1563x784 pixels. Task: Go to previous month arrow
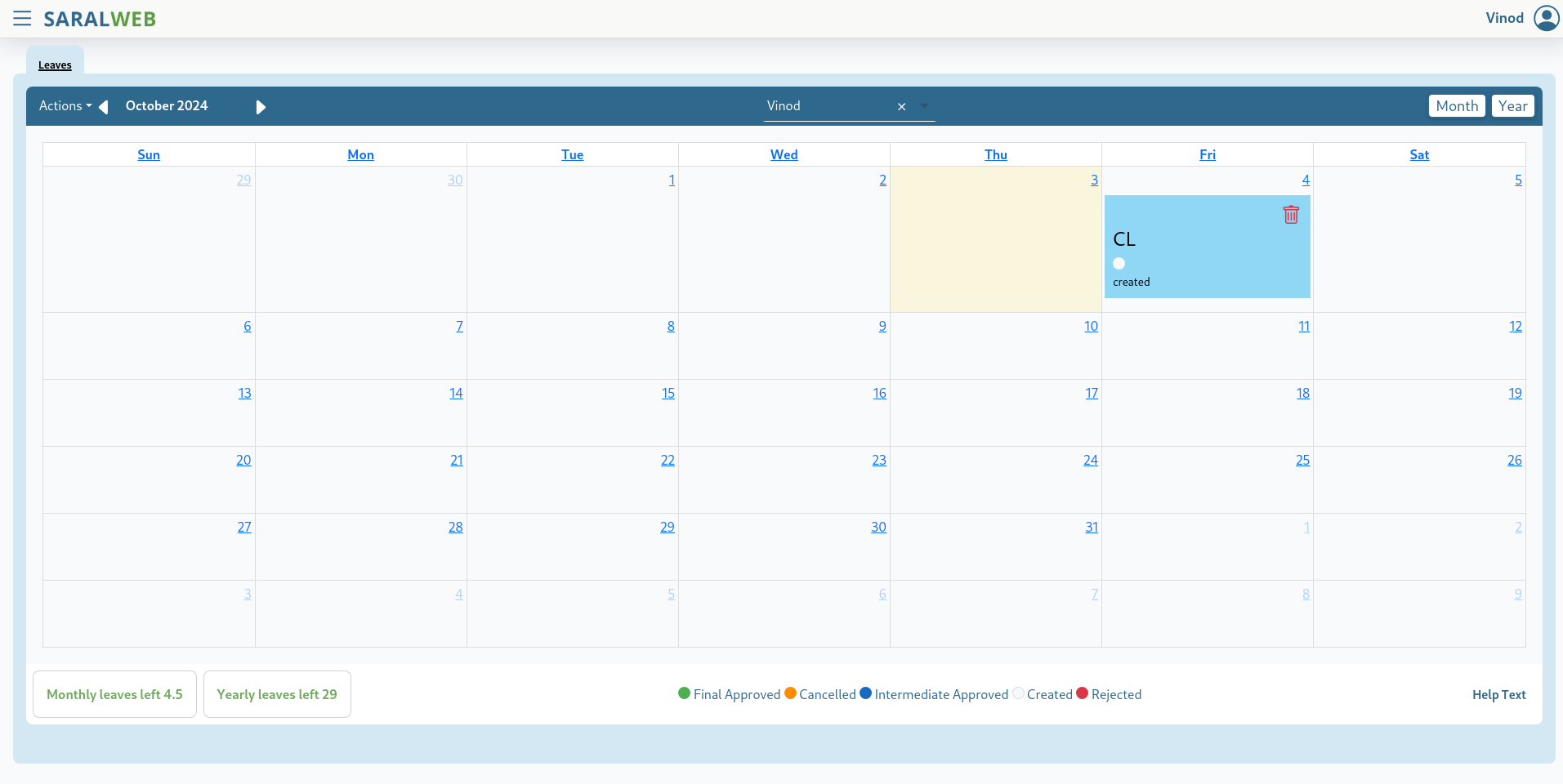[x=103, y=107]
